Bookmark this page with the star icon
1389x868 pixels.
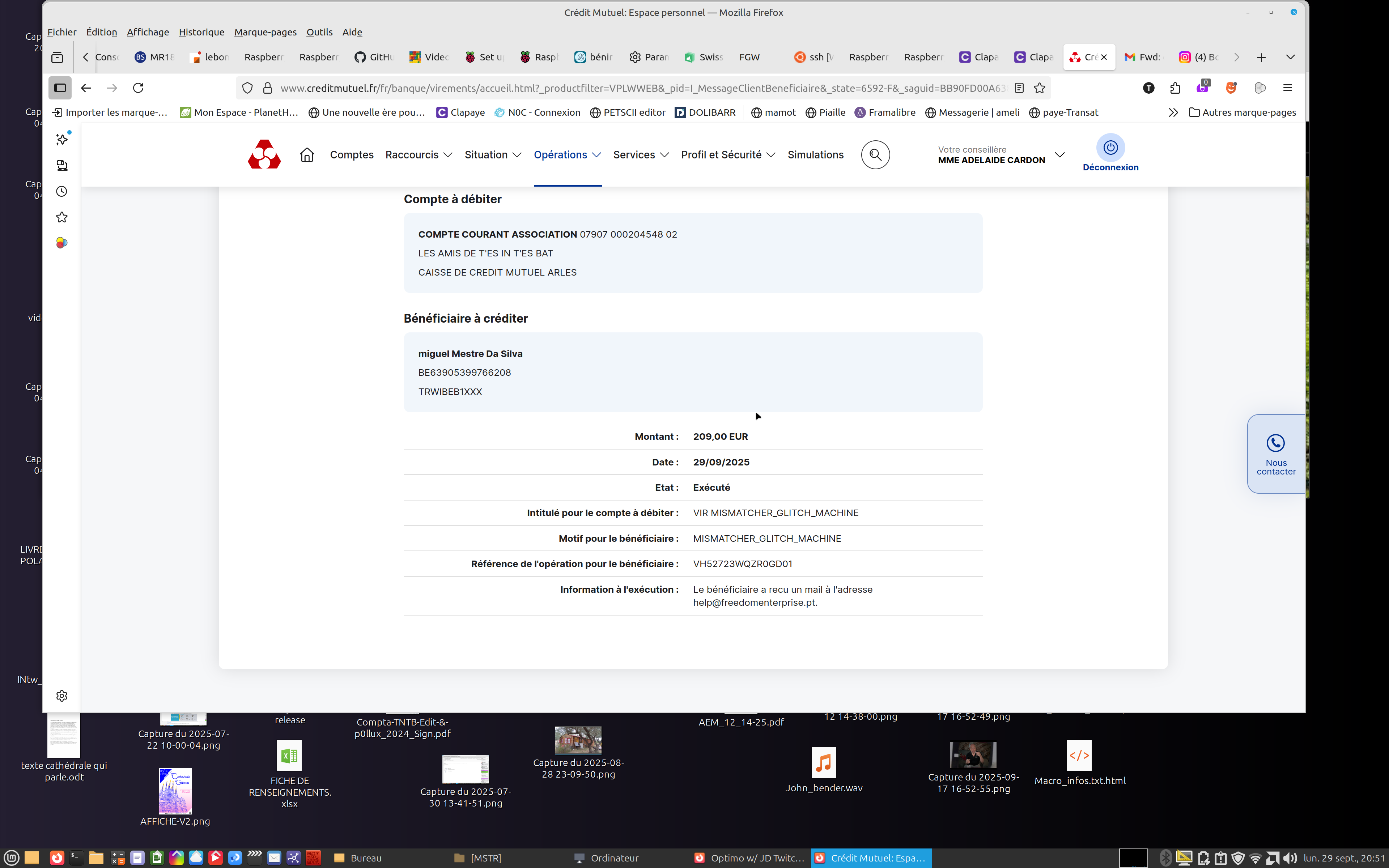click(1040, 88)
